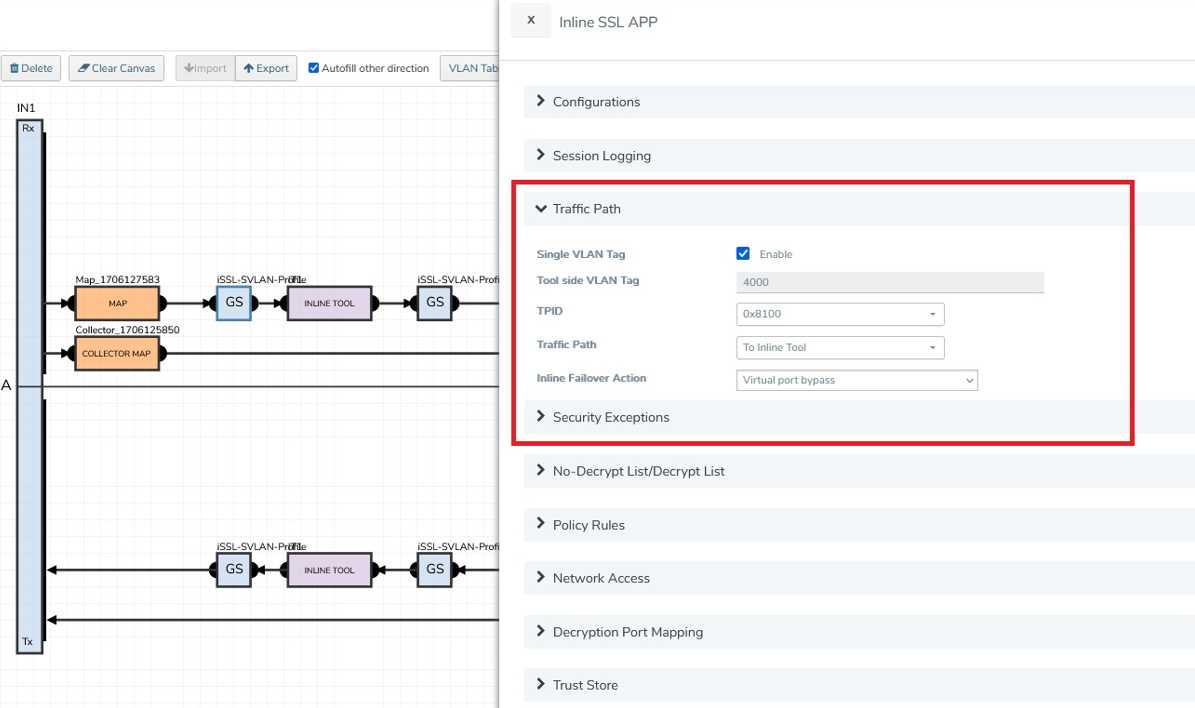
Task: Click the Tool side VLAN Tag label
Action: (x=588, y=280)
